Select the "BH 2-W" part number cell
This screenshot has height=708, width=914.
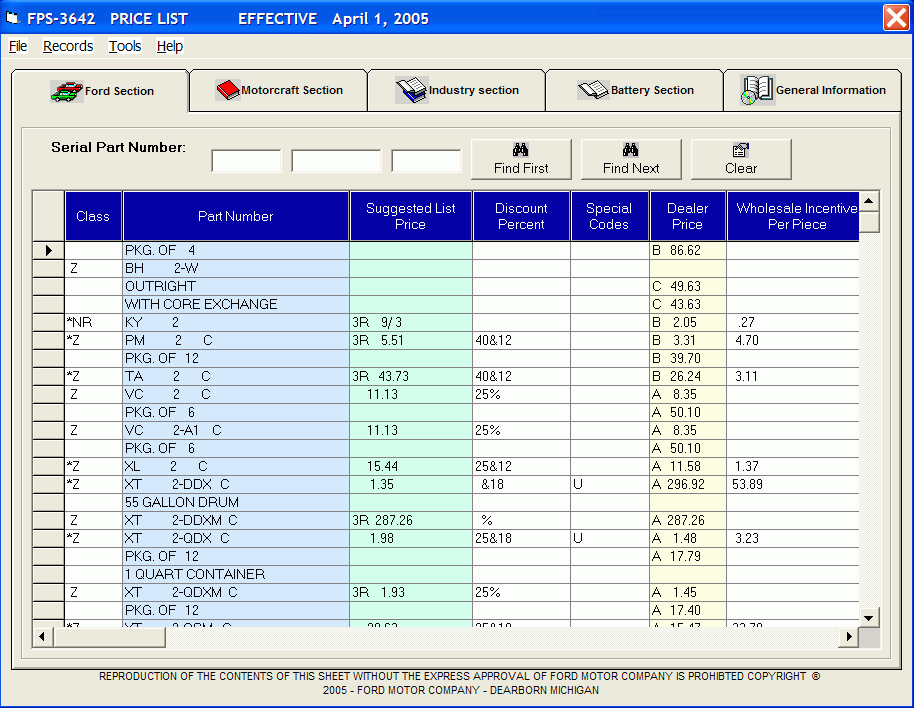point(236,269)
